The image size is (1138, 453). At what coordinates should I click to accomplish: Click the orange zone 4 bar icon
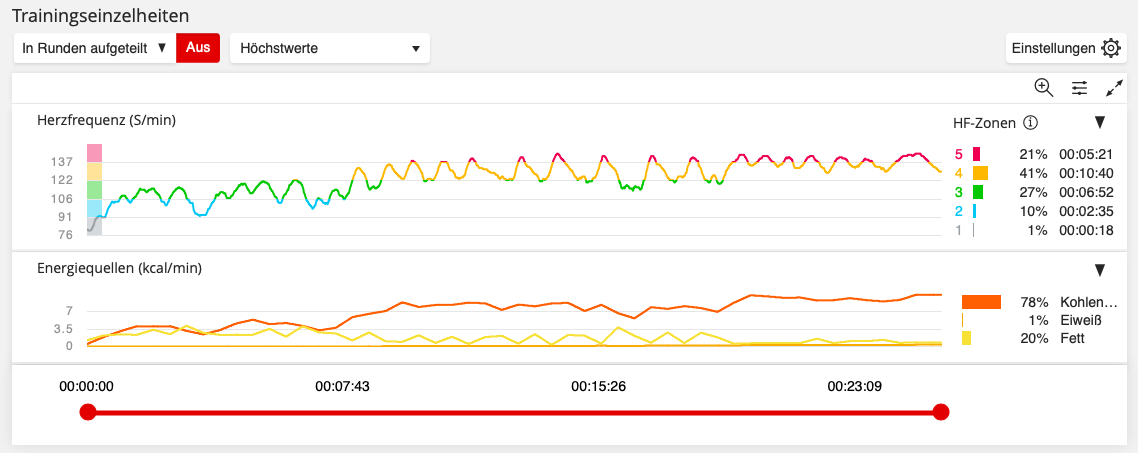pos(980,173)
